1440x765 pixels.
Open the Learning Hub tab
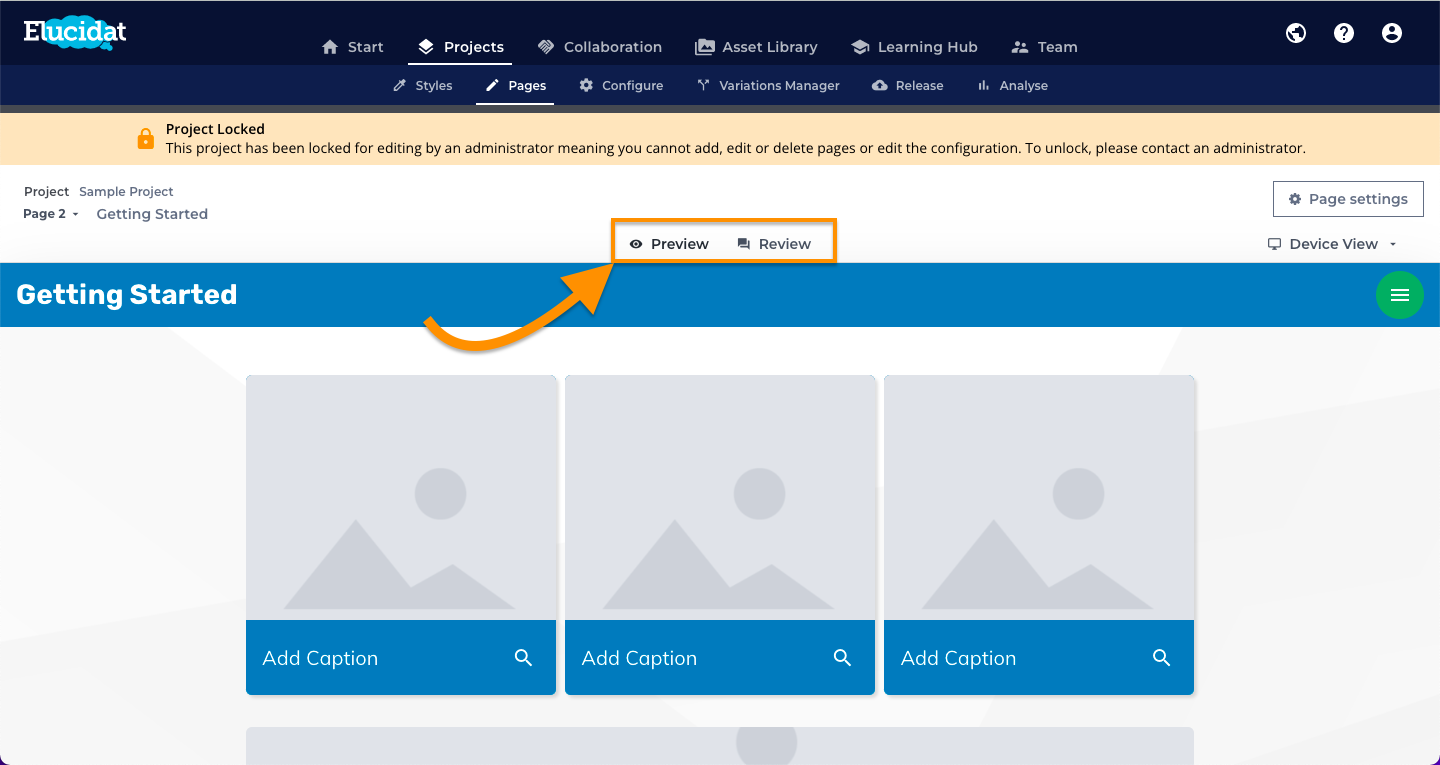[914, 47]
